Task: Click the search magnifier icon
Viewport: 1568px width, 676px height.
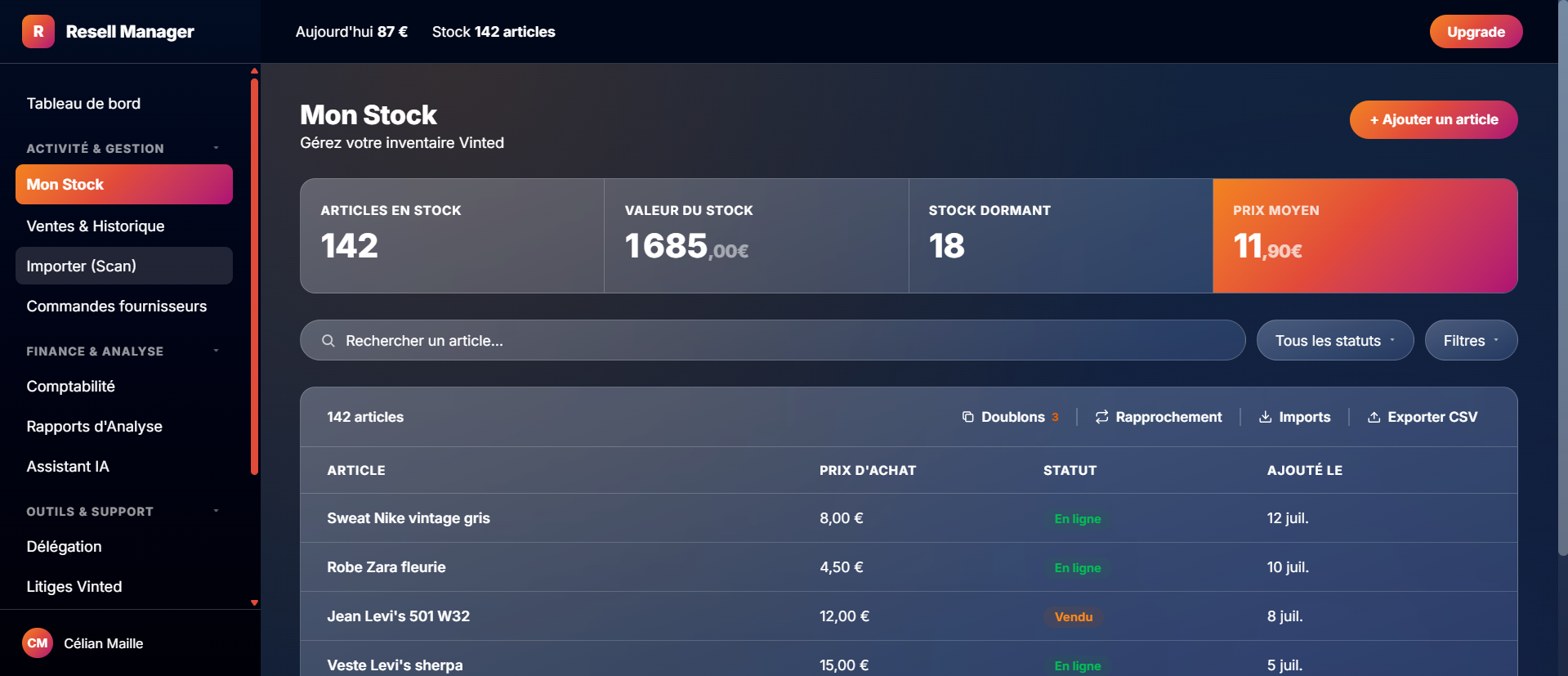Action: pyautogui.click(x=328, y=341)
